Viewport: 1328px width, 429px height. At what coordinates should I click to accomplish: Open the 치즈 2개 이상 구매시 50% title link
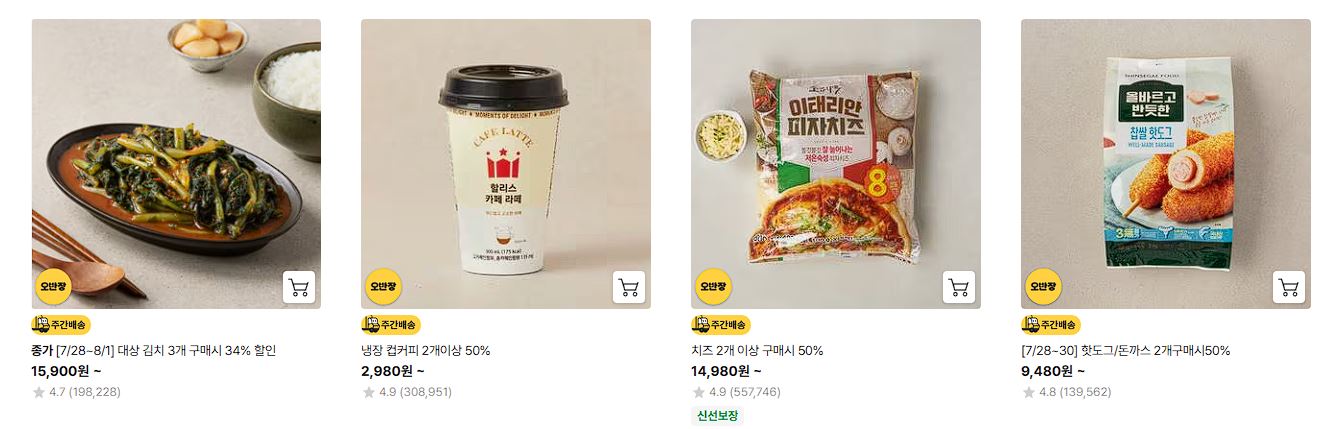coord(757,351)
